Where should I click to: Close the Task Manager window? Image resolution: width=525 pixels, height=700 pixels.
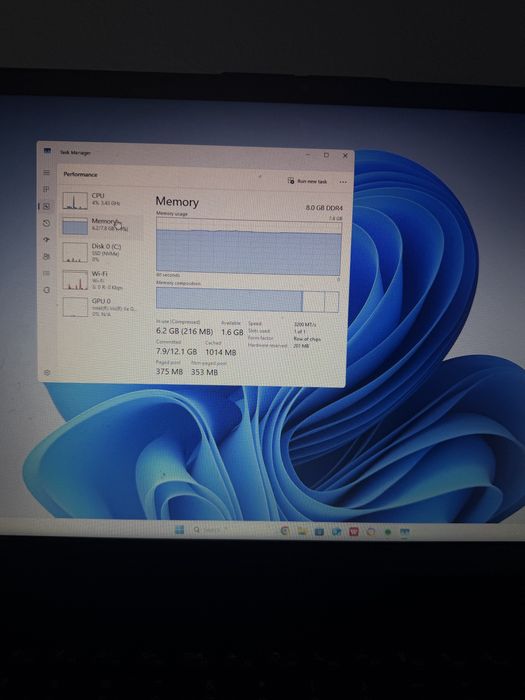(x=345, y=155)
